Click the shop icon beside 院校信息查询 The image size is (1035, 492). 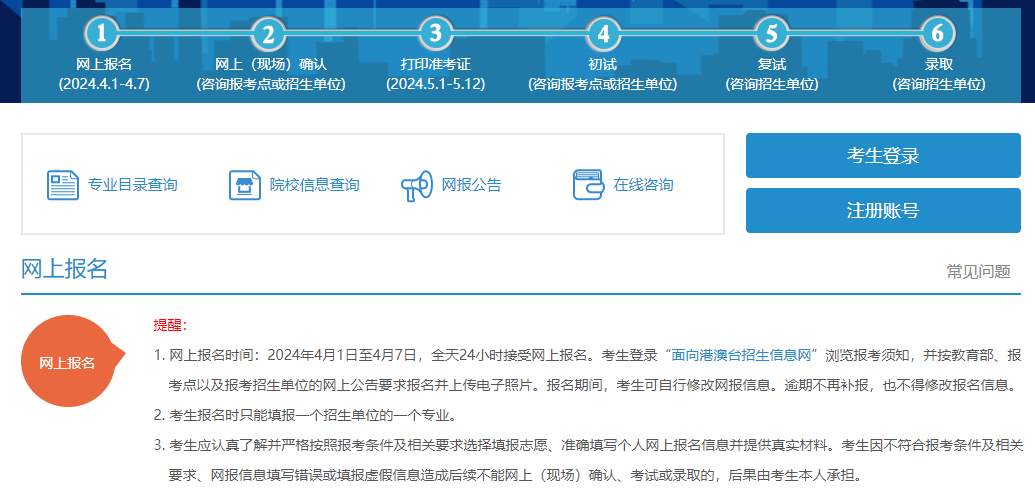[245, 185]
